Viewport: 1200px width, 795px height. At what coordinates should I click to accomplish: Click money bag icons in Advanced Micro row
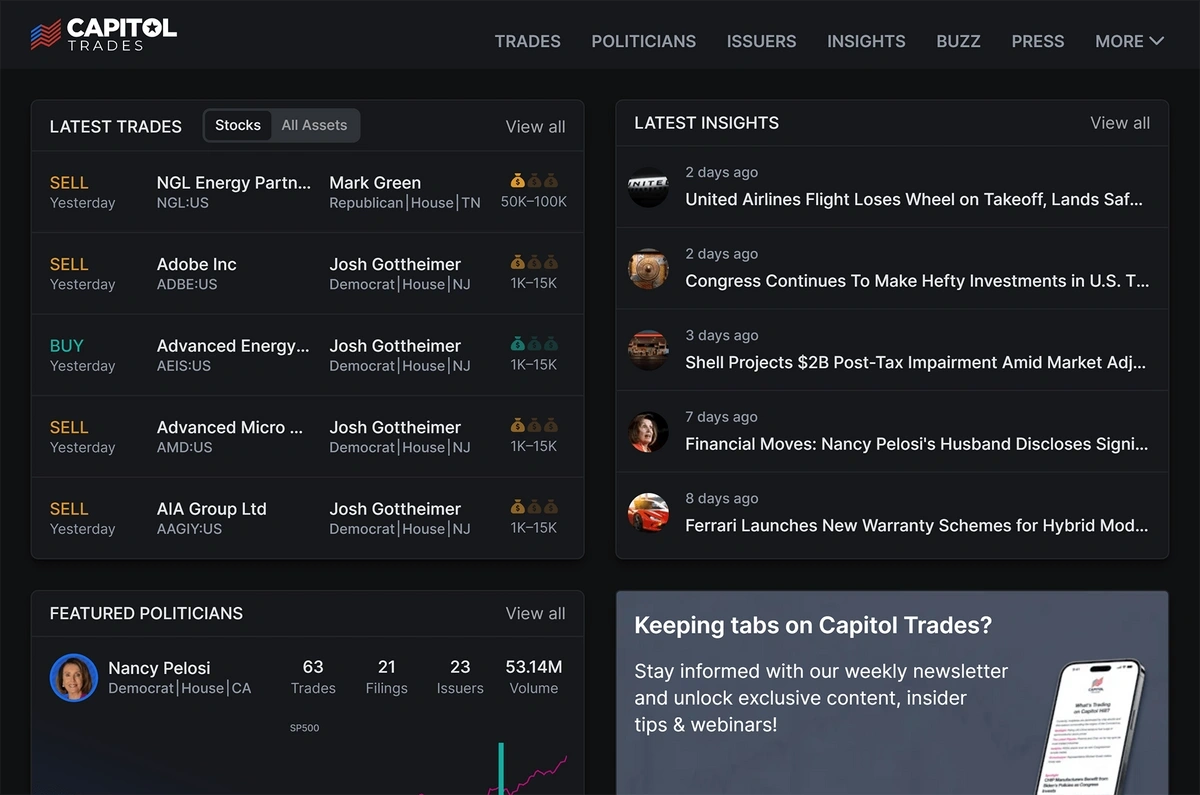534,426
